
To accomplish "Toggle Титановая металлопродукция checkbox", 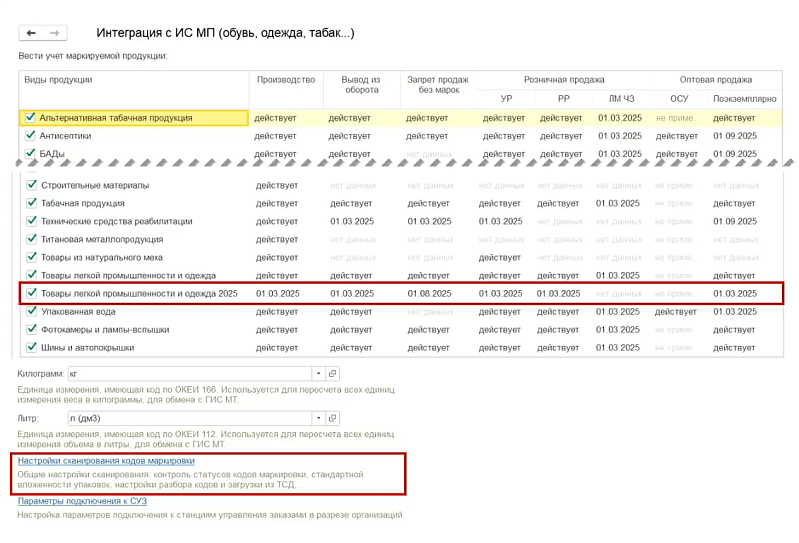I will click(32, 239).
